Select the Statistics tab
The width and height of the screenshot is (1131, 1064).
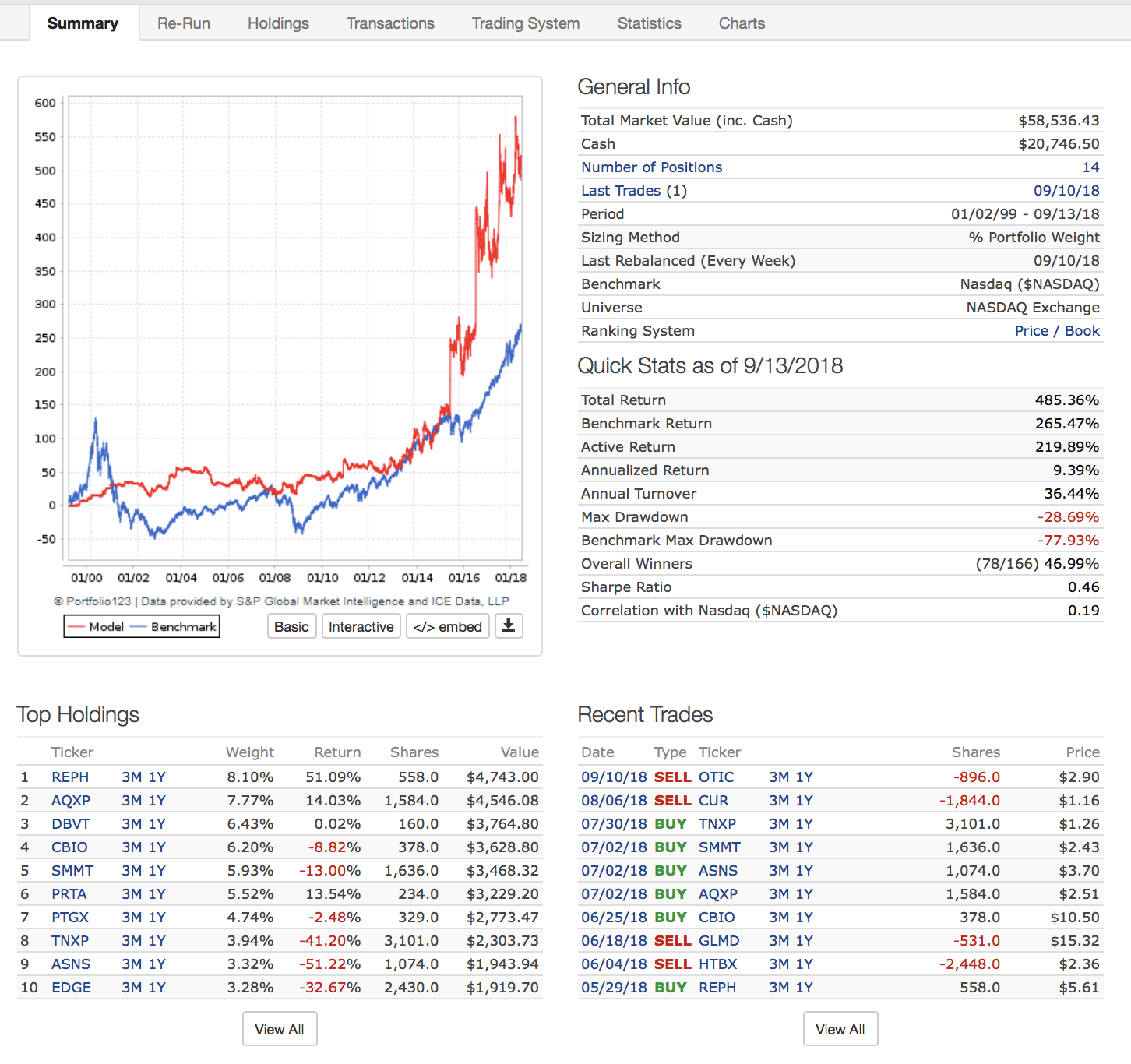pyautogui.click(x=649, y=23)
